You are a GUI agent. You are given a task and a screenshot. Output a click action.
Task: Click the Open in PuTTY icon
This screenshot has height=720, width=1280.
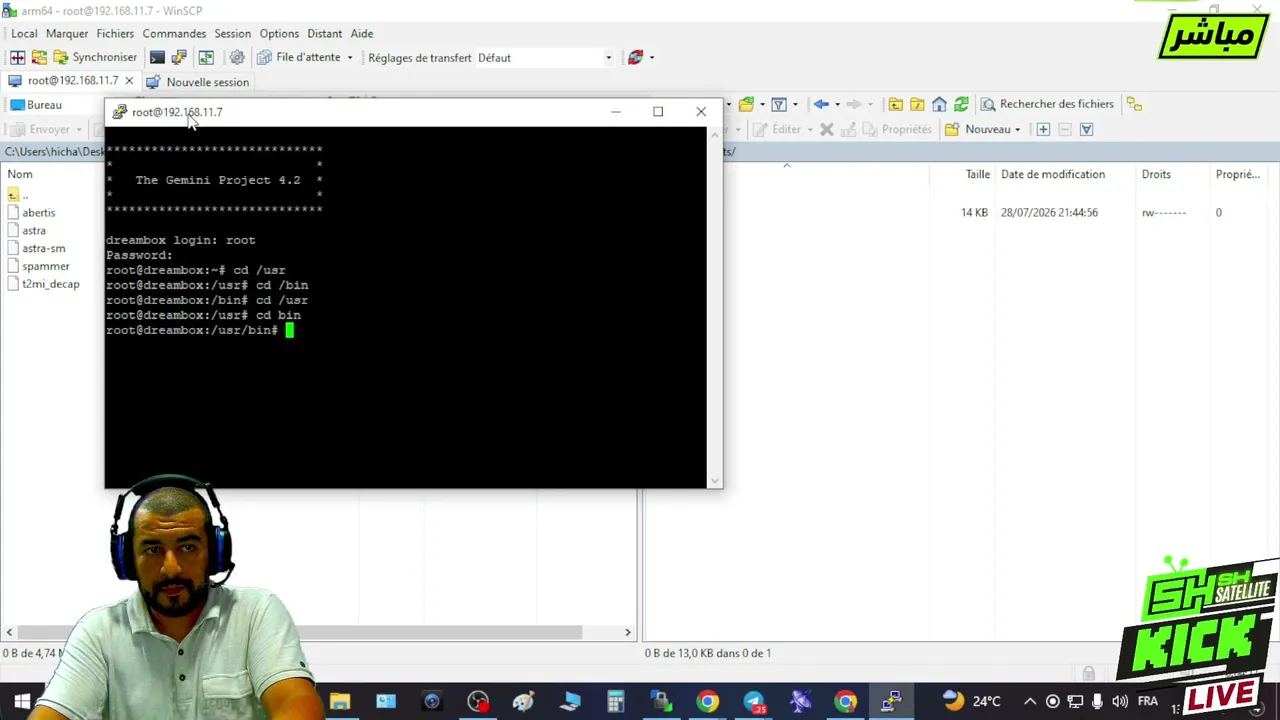[179, 58]
